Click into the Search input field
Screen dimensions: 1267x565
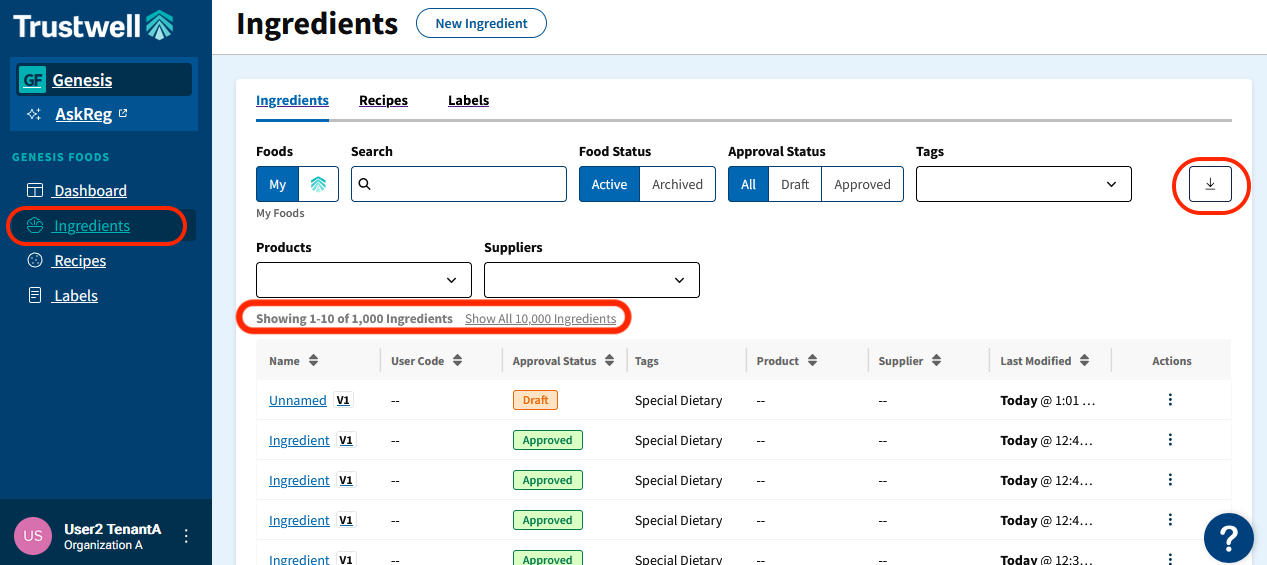(x=459, y=184)
